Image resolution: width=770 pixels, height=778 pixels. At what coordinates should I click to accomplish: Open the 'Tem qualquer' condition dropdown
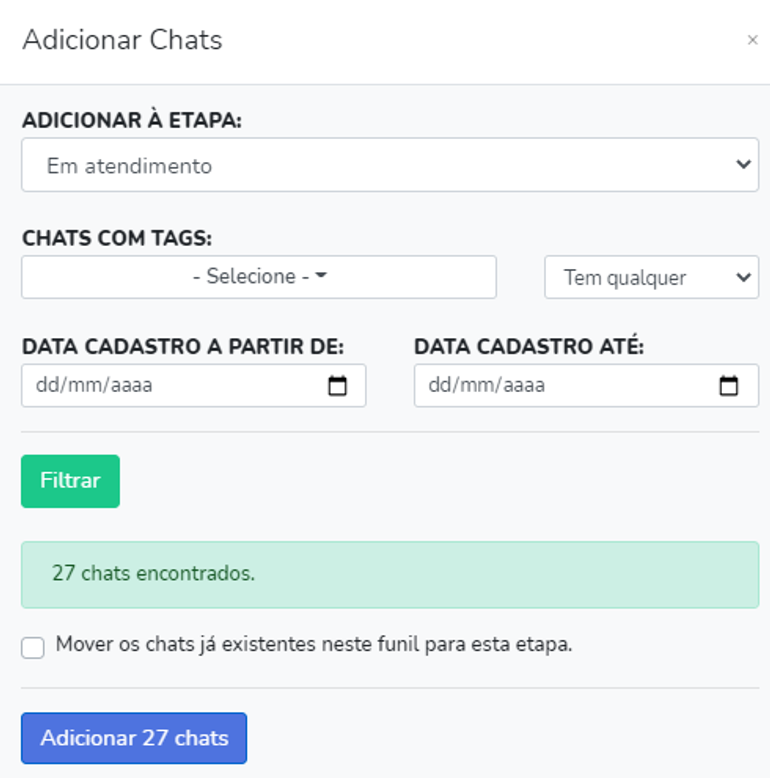point(651,277)
